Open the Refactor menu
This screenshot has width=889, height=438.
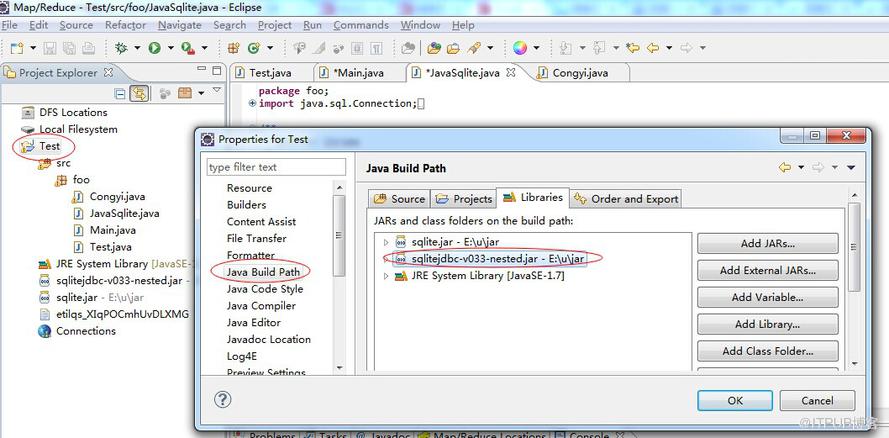tap(125, 25)
